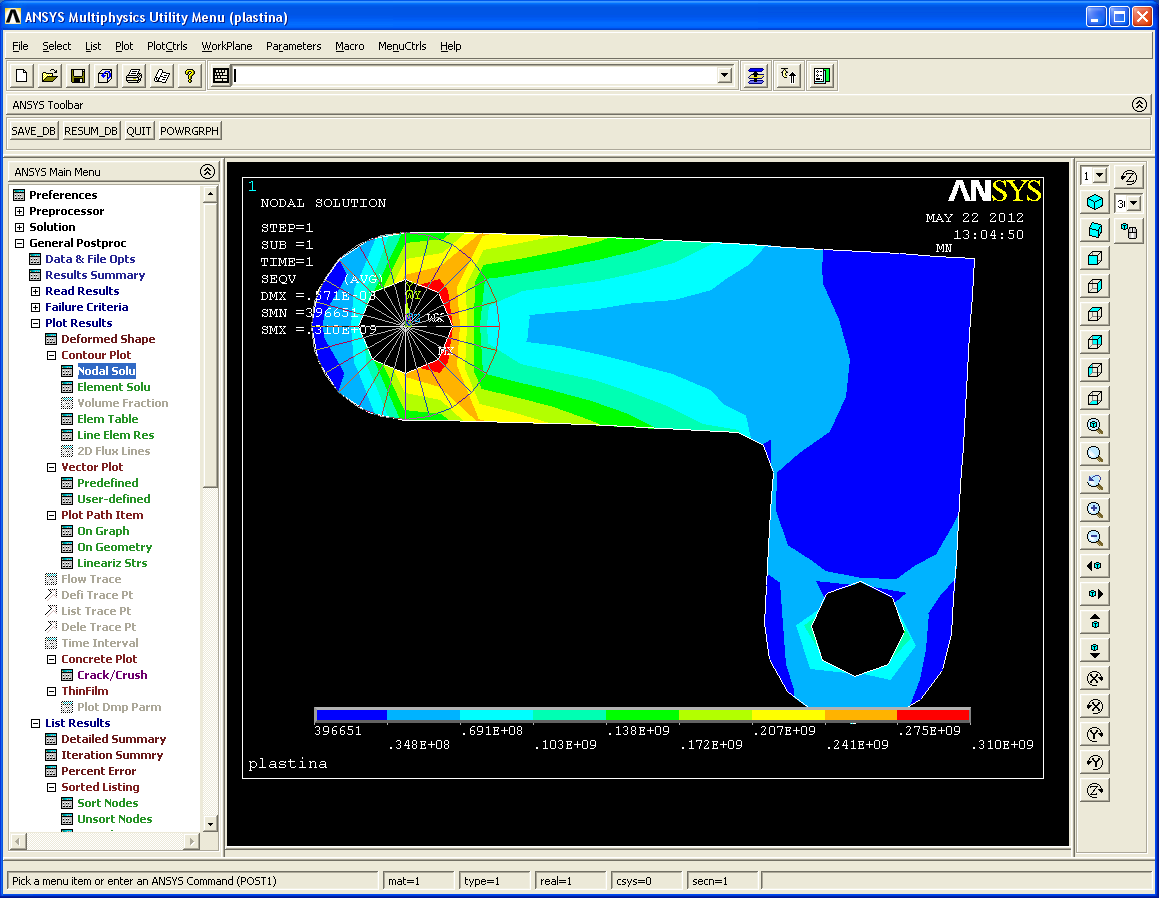Screen dimensions: 1159x898
Task: Expand the Preprocessor tree node
Action: (x=19, y=211)
